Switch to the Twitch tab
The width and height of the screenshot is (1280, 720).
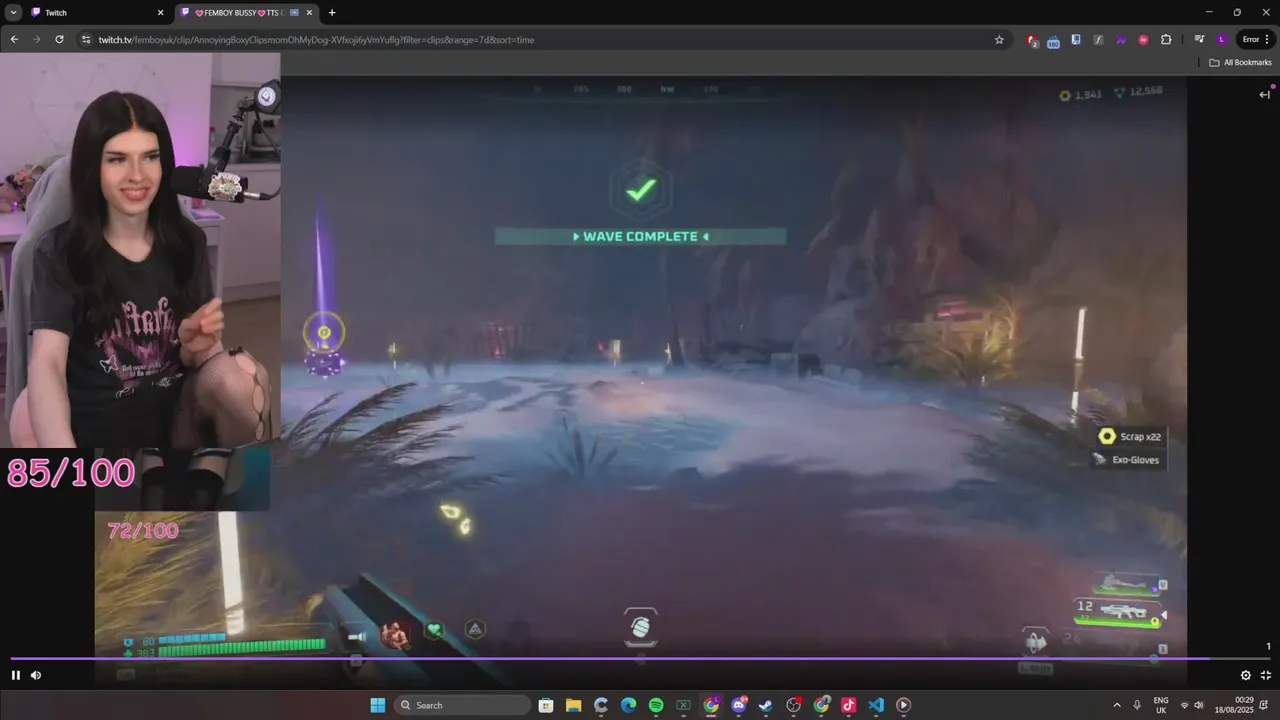[96, 12]
